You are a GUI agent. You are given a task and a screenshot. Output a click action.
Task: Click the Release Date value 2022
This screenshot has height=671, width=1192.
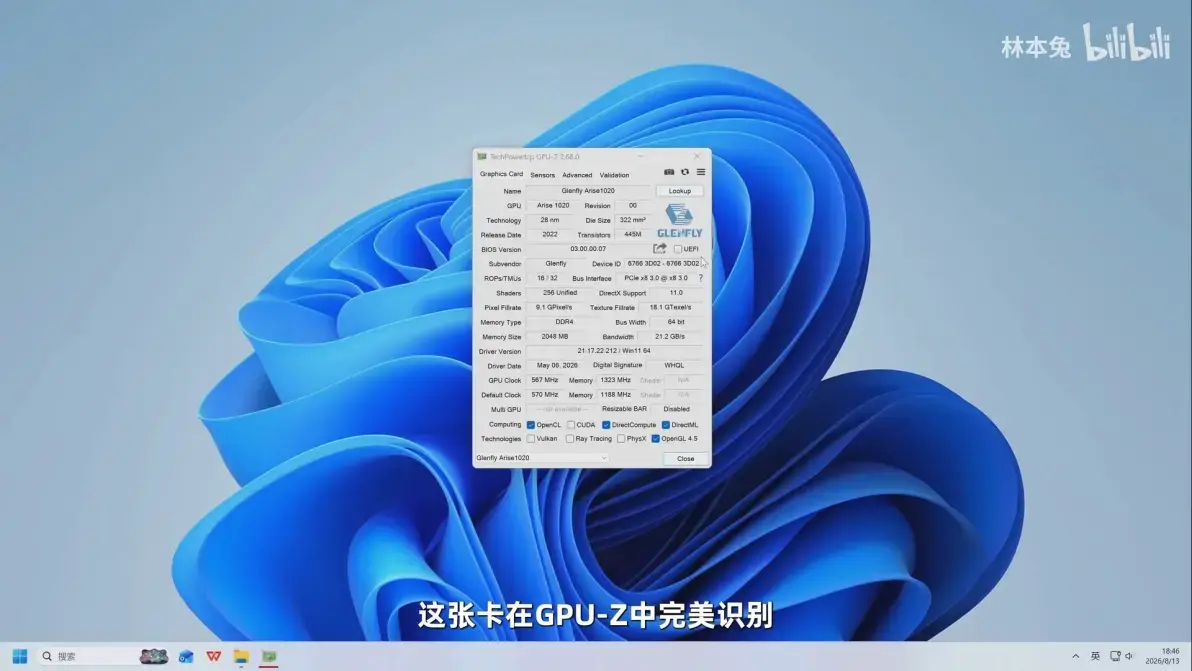(550, 234)
